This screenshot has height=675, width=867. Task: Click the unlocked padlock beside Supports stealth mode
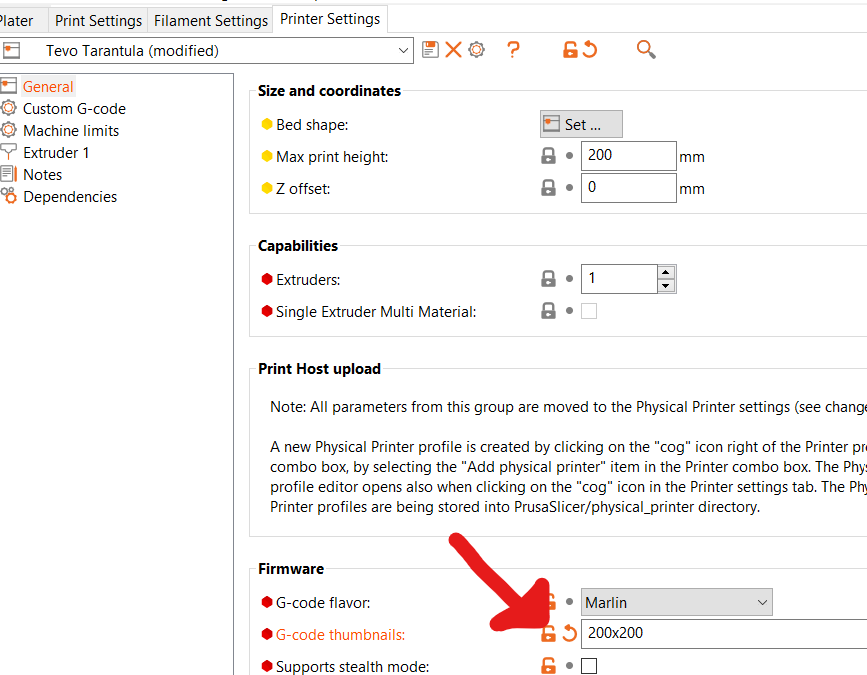coord(548,666)
